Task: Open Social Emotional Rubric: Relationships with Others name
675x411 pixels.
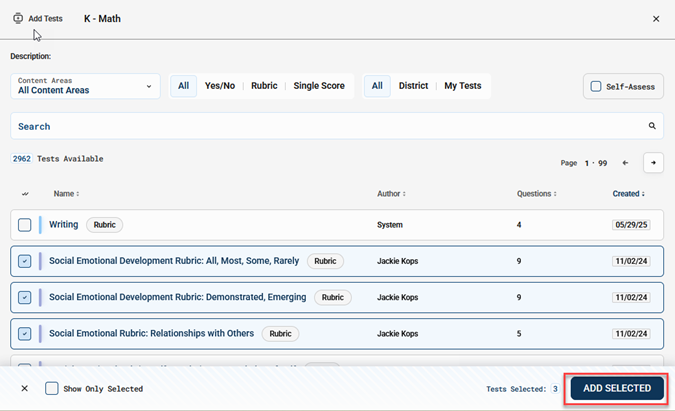Action: click(152, 333)
